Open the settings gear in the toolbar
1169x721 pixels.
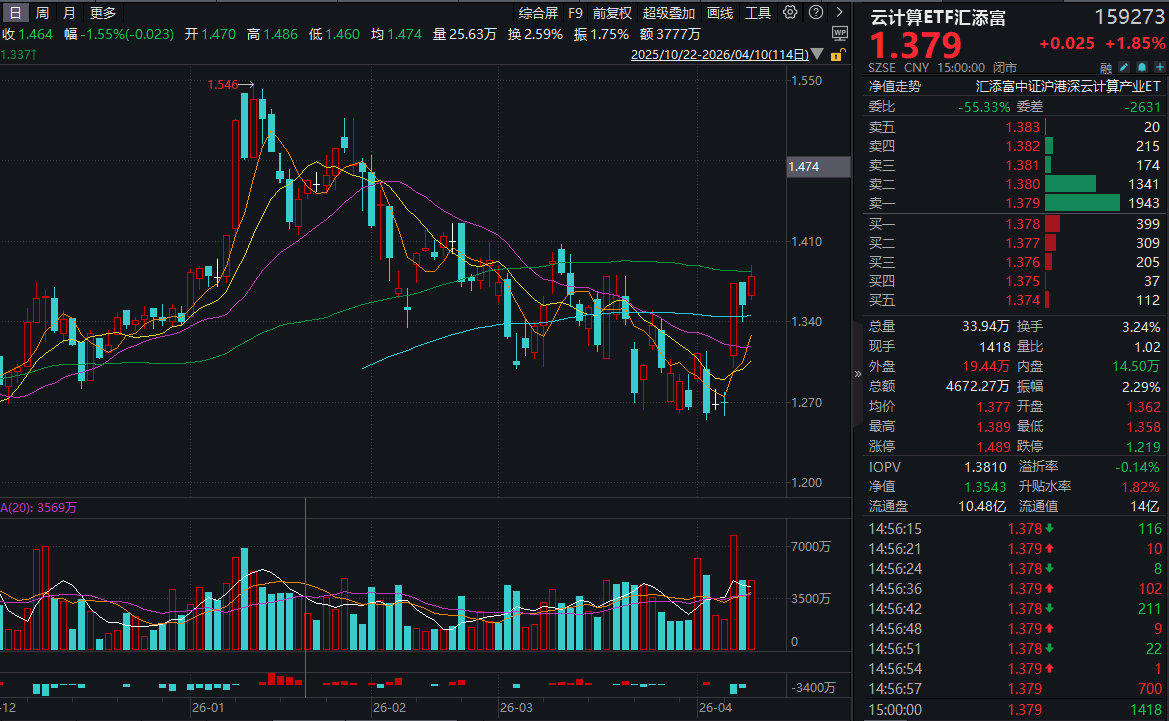(x=790, y=12)
